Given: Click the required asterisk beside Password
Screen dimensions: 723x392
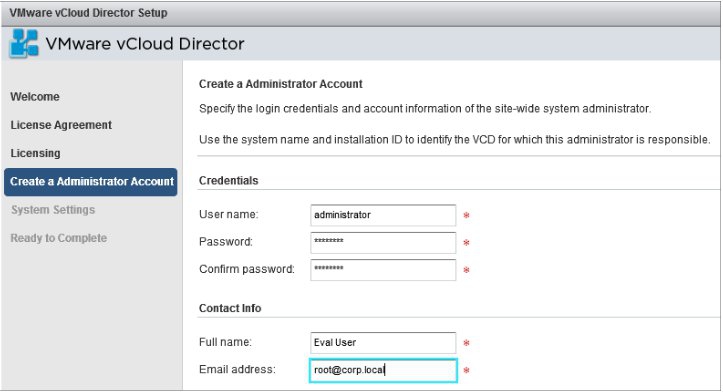Looking at the screenshot, I should tap(467, 243).
